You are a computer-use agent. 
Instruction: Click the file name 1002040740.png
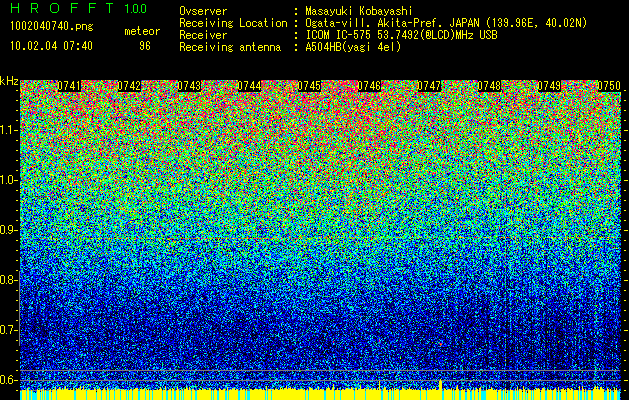[x=52, y=26]
